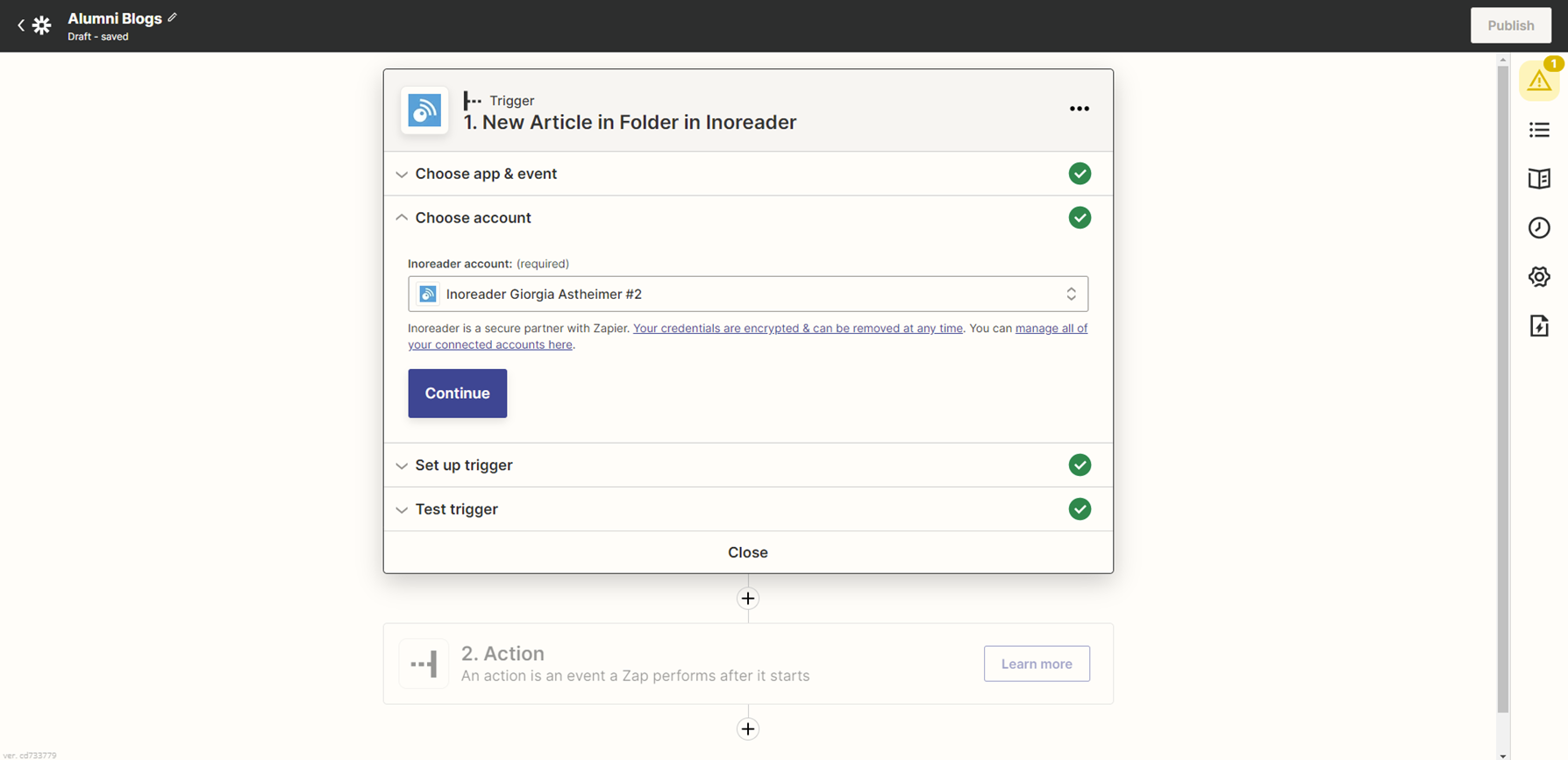Open Zap settings gear icon
This screenshot has width=1568, height=760.
1539,277
